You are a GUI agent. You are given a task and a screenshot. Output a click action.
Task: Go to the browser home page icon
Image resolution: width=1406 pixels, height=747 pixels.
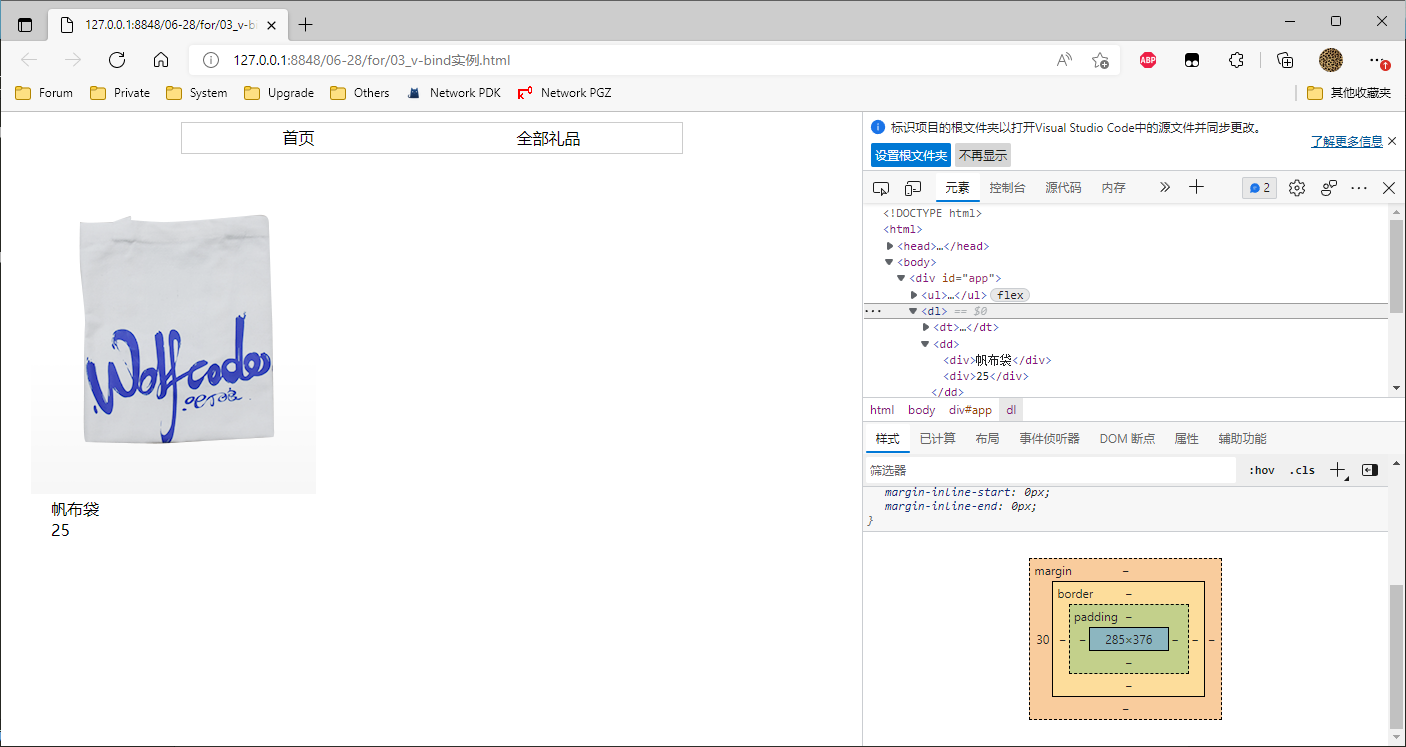161,60
